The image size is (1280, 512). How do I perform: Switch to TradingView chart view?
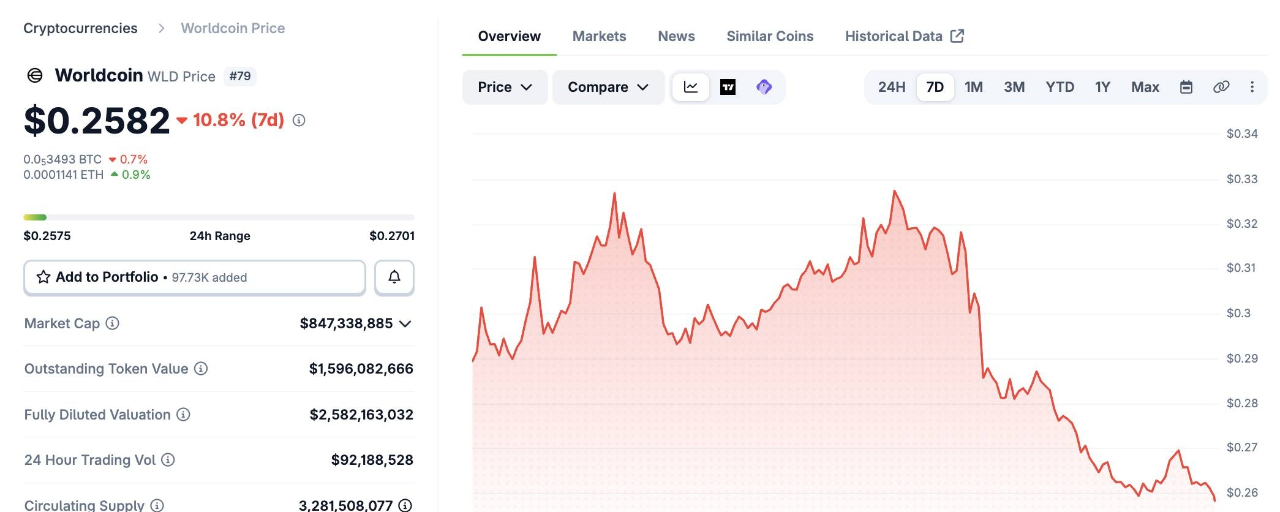(728, 87)
